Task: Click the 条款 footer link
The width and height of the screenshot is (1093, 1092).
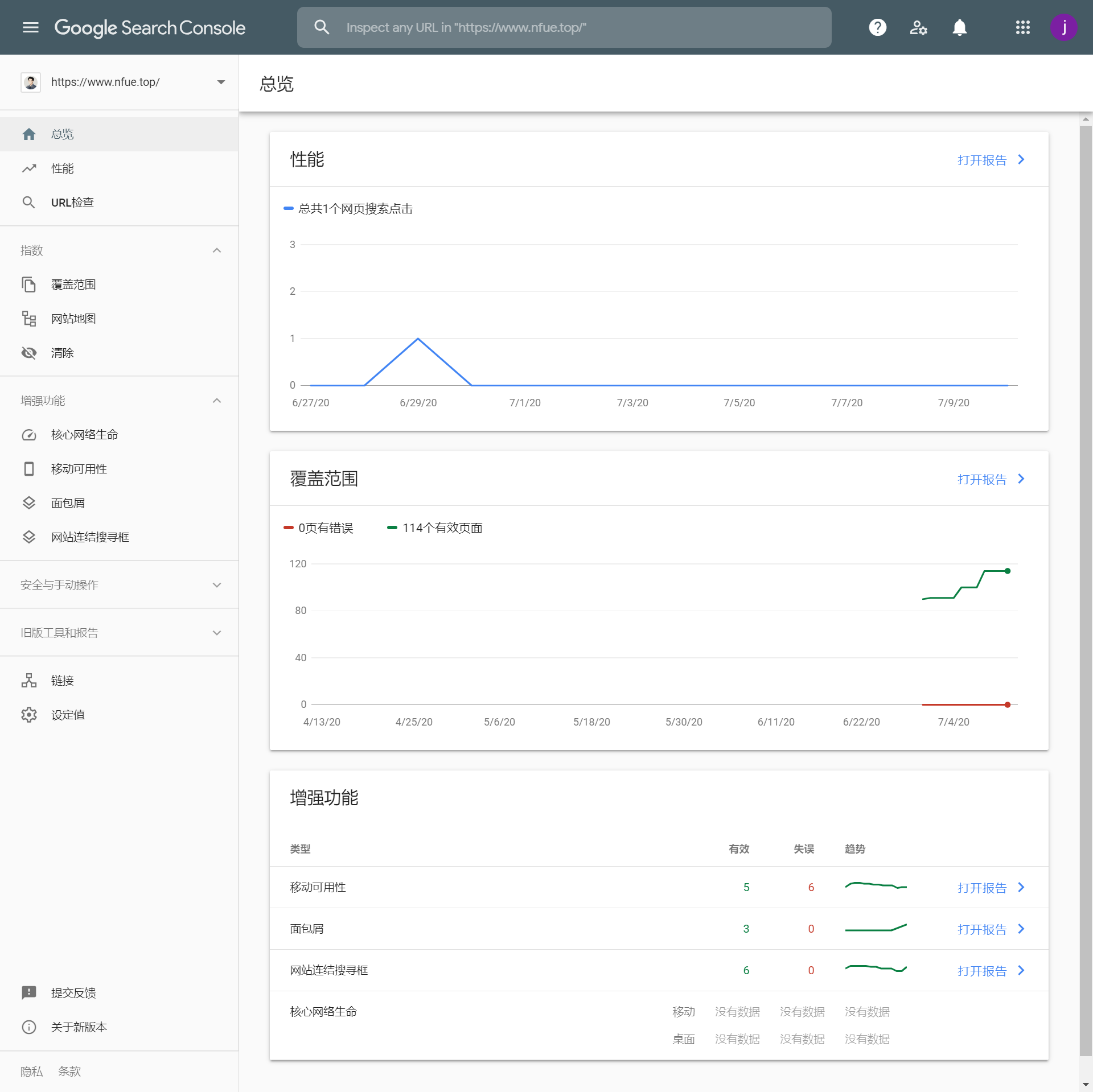Action: pos(69,1072)
